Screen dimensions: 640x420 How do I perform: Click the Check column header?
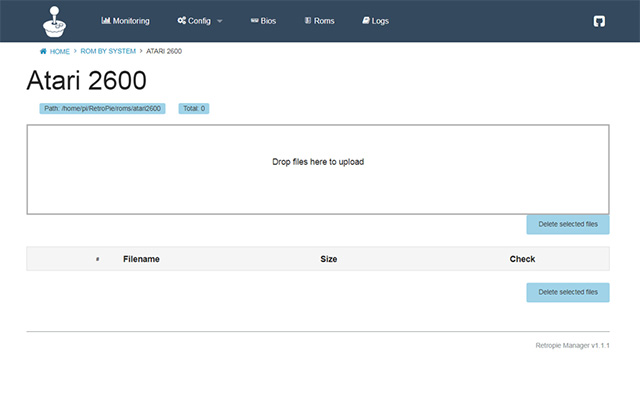(x=522, y=259)
